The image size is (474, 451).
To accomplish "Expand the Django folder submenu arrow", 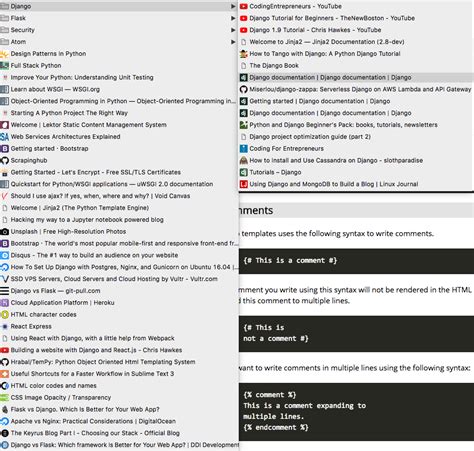I will [233, 6].
